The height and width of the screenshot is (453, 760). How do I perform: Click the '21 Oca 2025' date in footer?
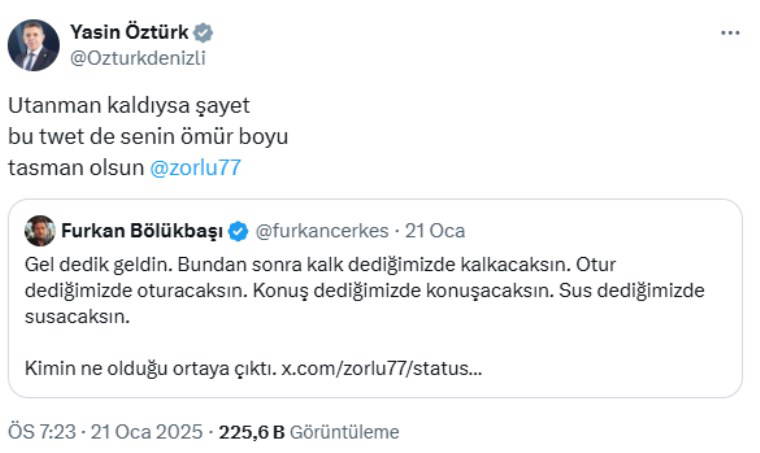[144, 432]
